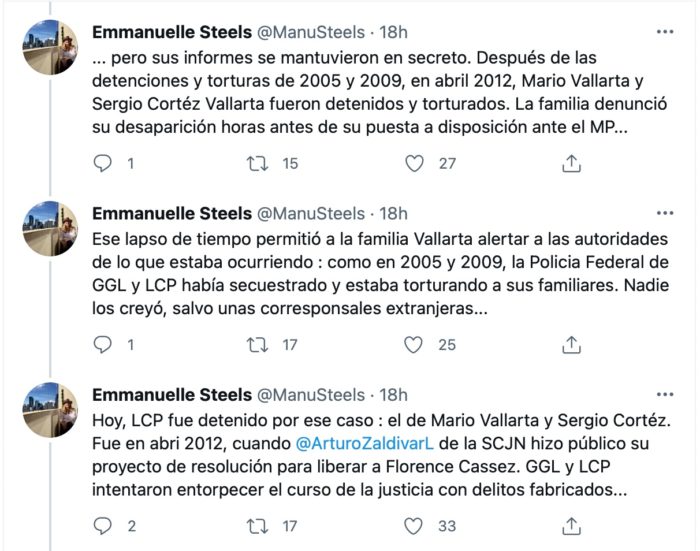Open the 18h timestamp of the third tweet
Screen dimensions: 700x551
click(394, 395)
